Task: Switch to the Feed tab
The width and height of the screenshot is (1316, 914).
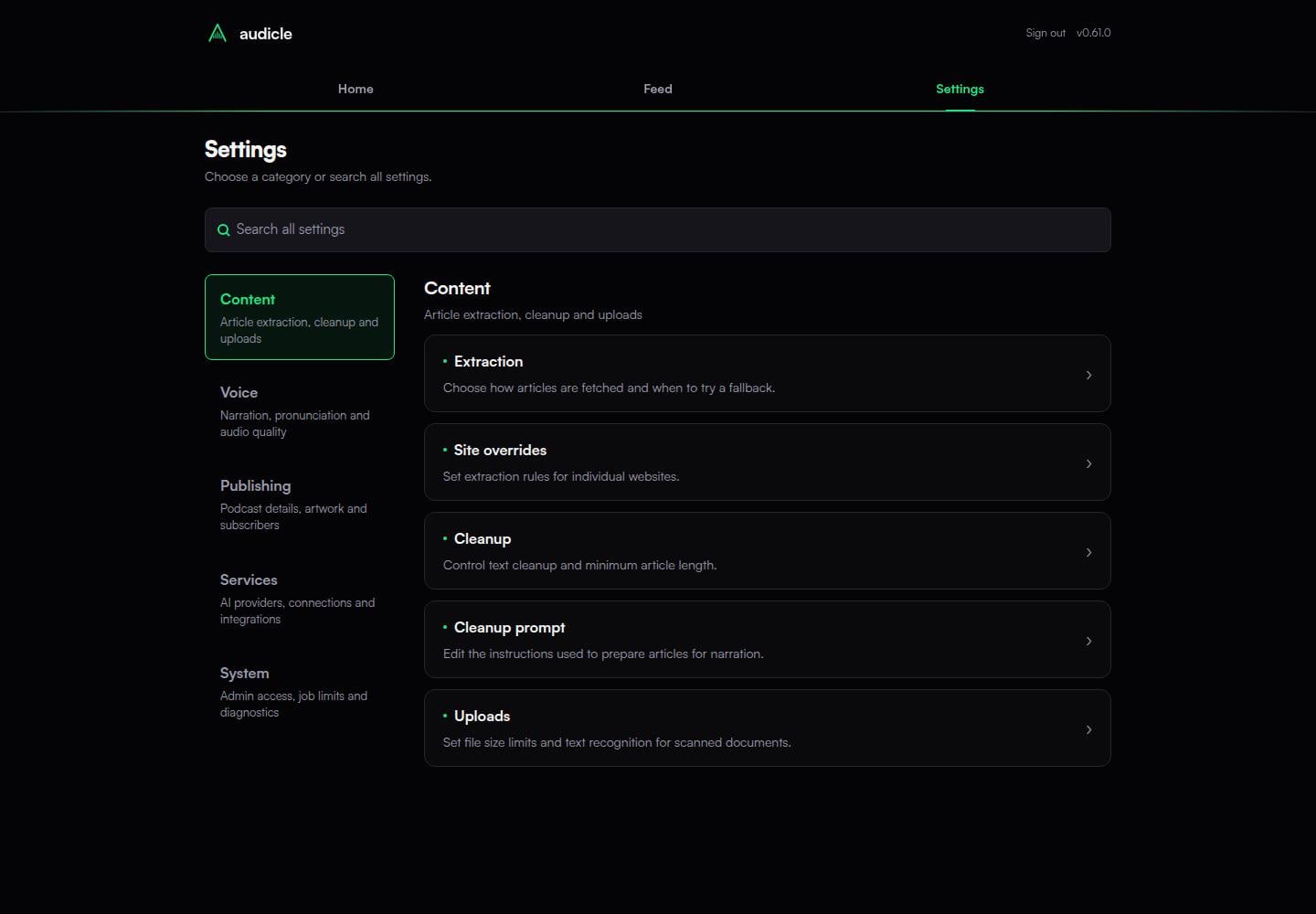Action: click(x=658, y=89)
